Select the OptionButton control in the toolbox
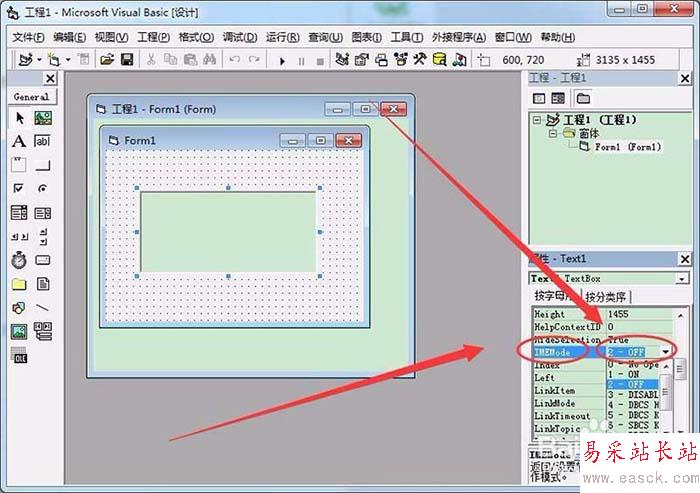 point(42,188)
